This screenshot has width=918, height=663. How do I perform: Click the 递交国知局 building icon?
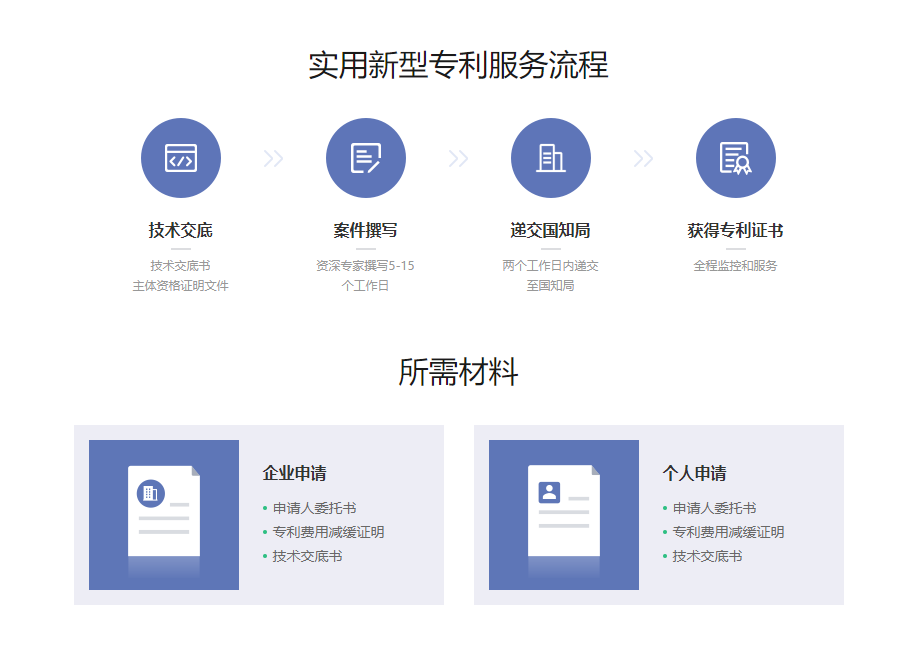[551, 158]
